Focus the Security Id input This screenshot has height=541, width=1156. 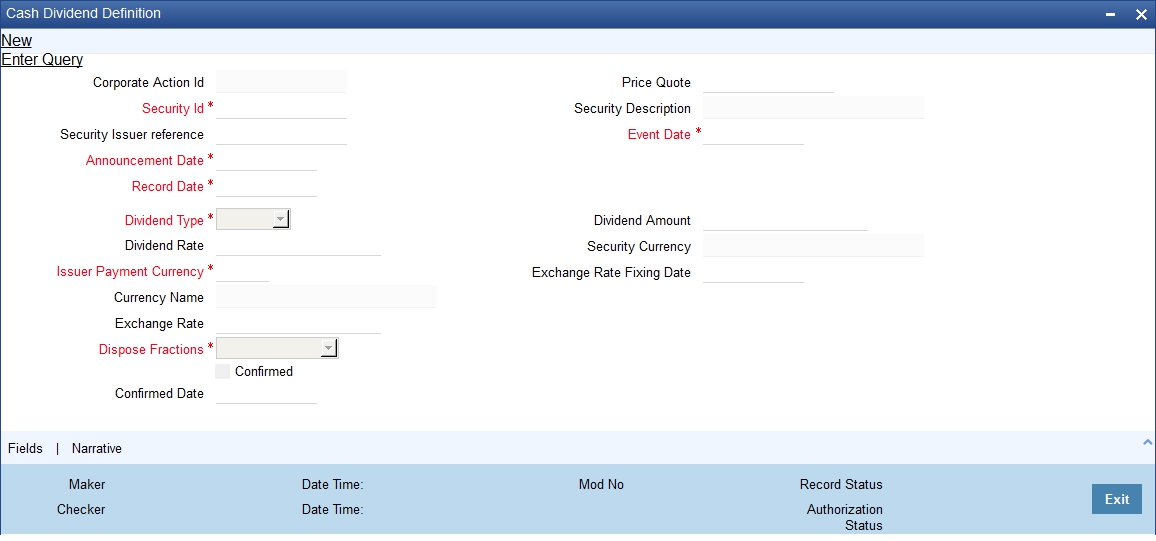[281, 108]
